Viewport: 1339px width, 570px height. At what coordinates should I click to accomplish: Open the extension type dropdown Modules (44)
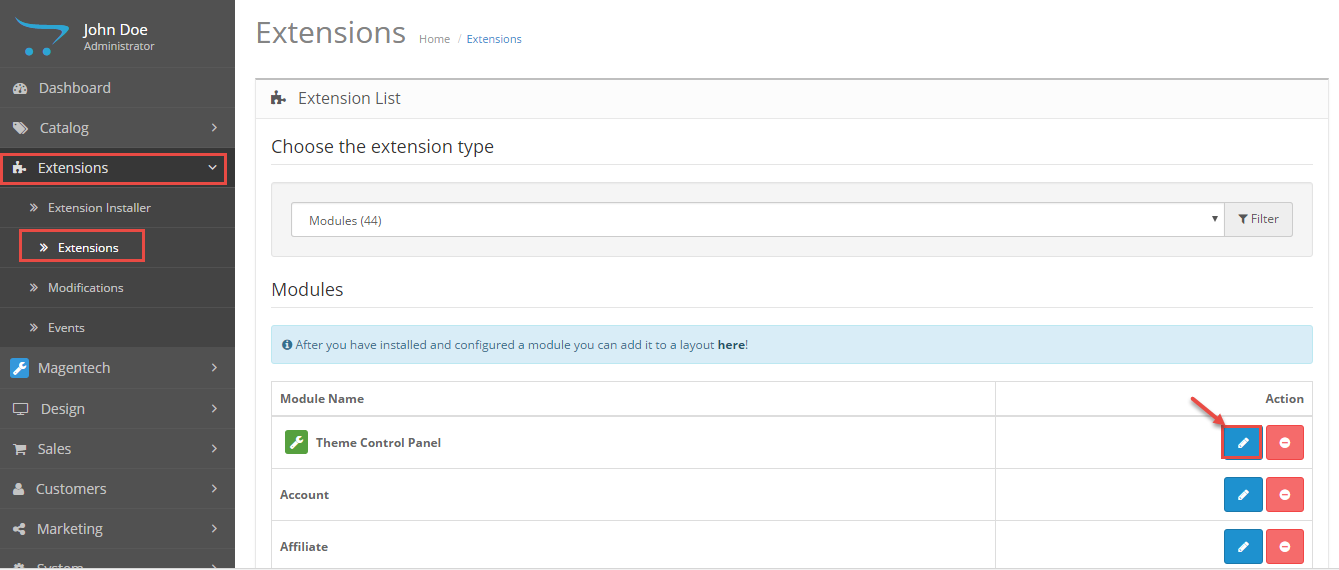click(x=757, y=220)
